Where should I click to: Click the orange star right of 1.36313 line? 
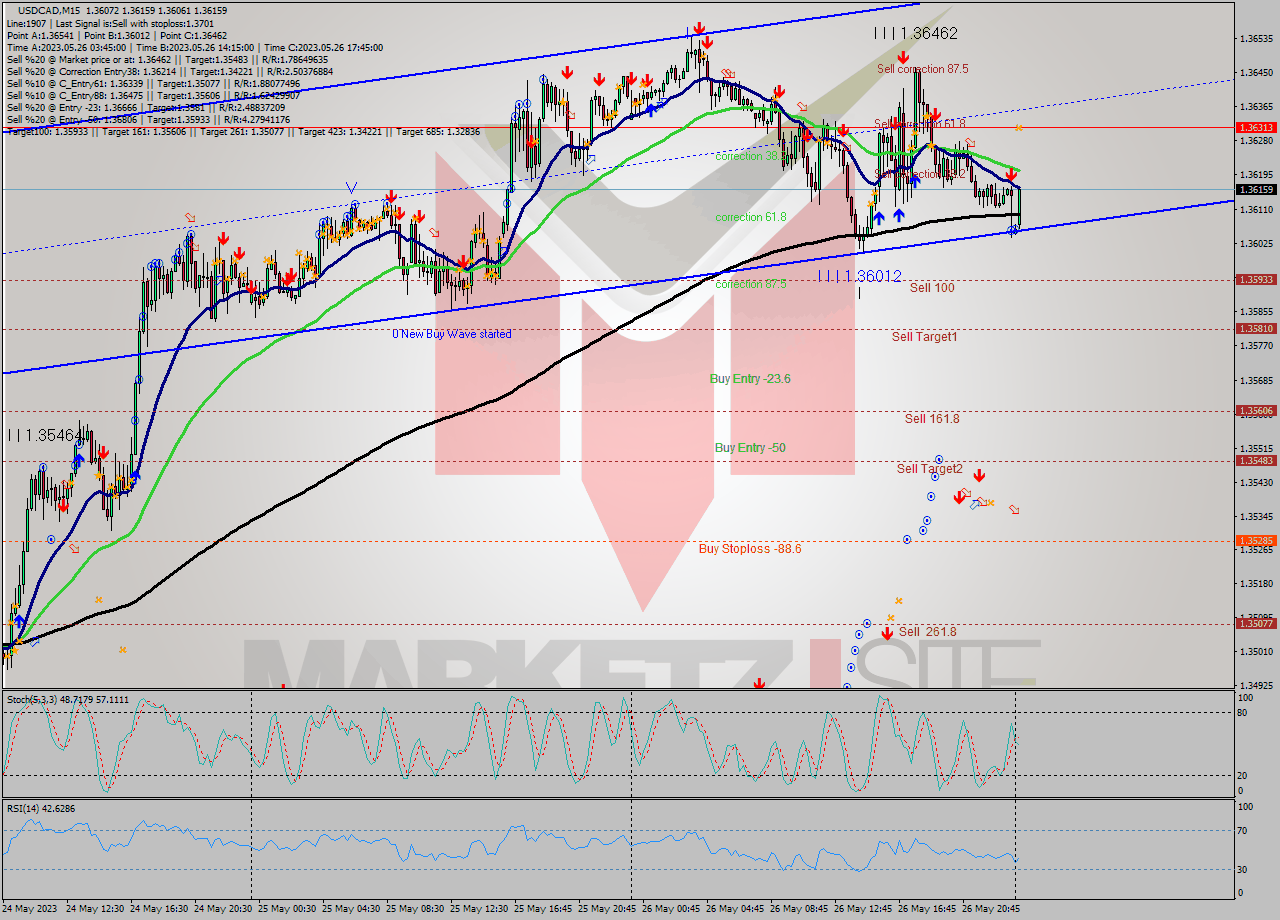(x=1018, y=128)
